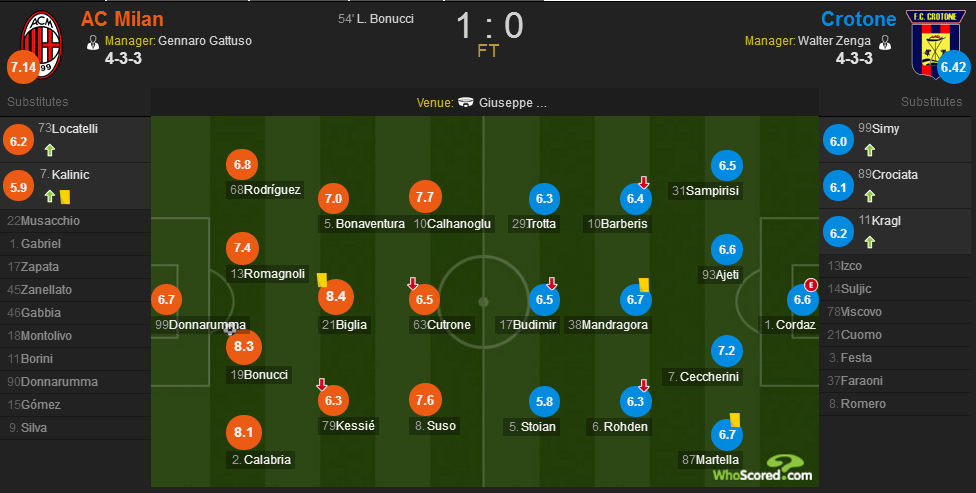Click the WhoScored.com logo
This screenshot has height=493, width=976.
(x=763, y=469)
